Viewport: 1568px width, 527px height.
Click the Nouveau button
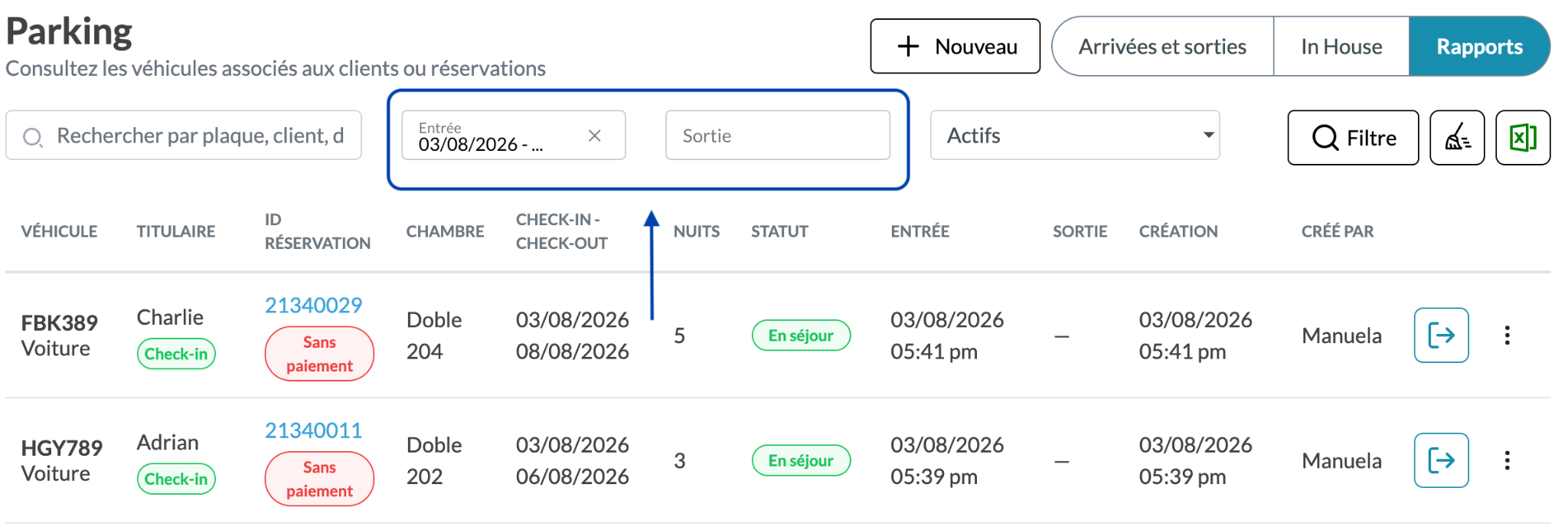pyautogui.click(x=955, y=47)
